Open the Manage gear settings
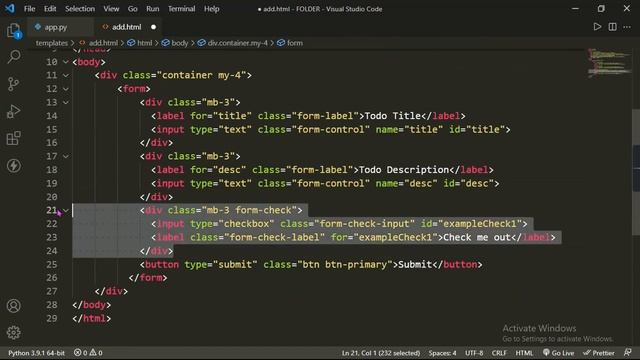The width and height of the screenshot is (640, 360). [x=13, y=333]
